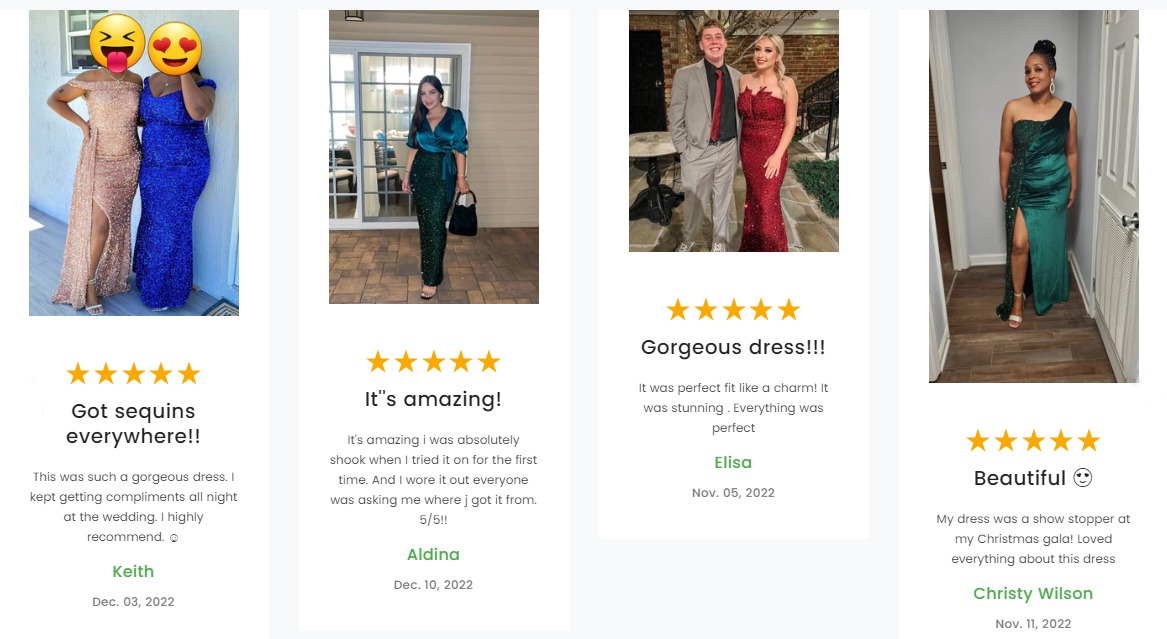Click the star rating under Keith's photo
Screen dimensions: 1167x639
[134, 373]
